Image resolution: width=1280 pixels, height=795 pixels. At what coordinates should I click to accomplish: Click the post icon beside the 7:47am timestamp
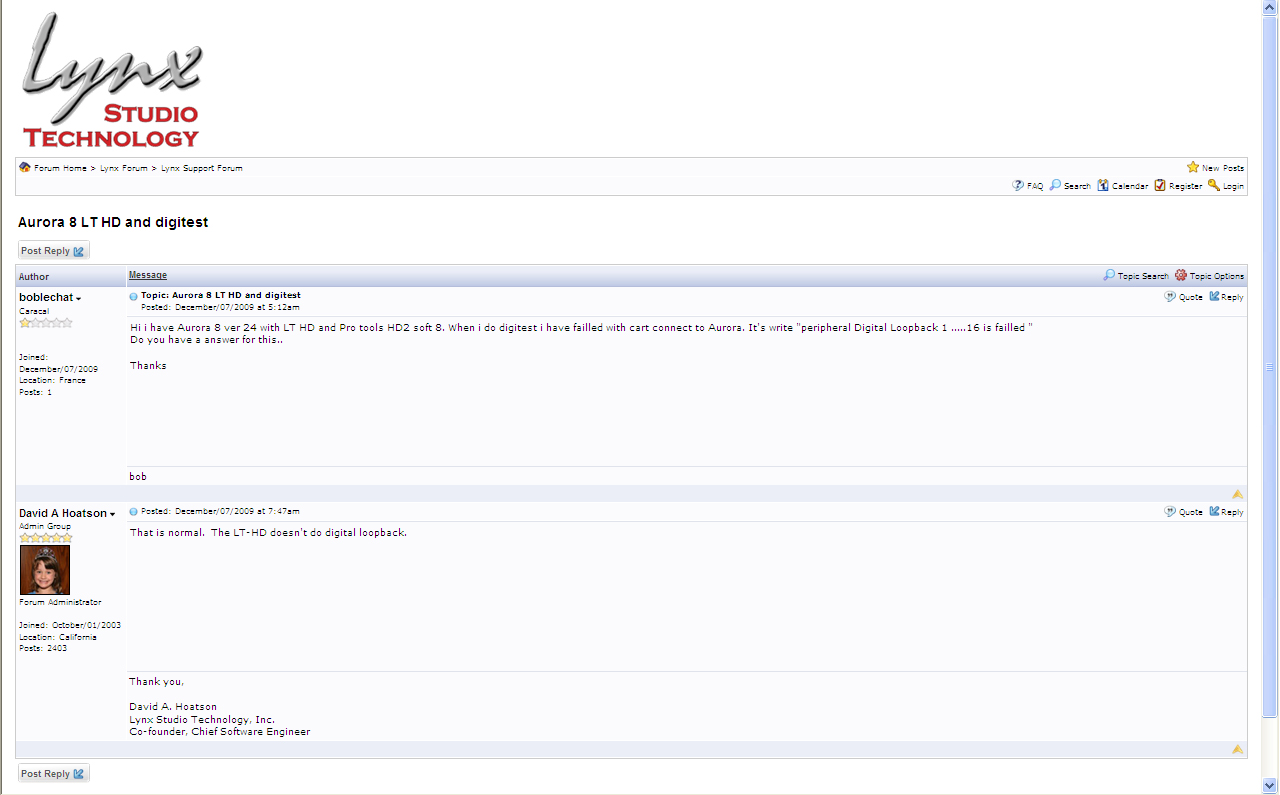pyautogui.click(x=134, y=512)
